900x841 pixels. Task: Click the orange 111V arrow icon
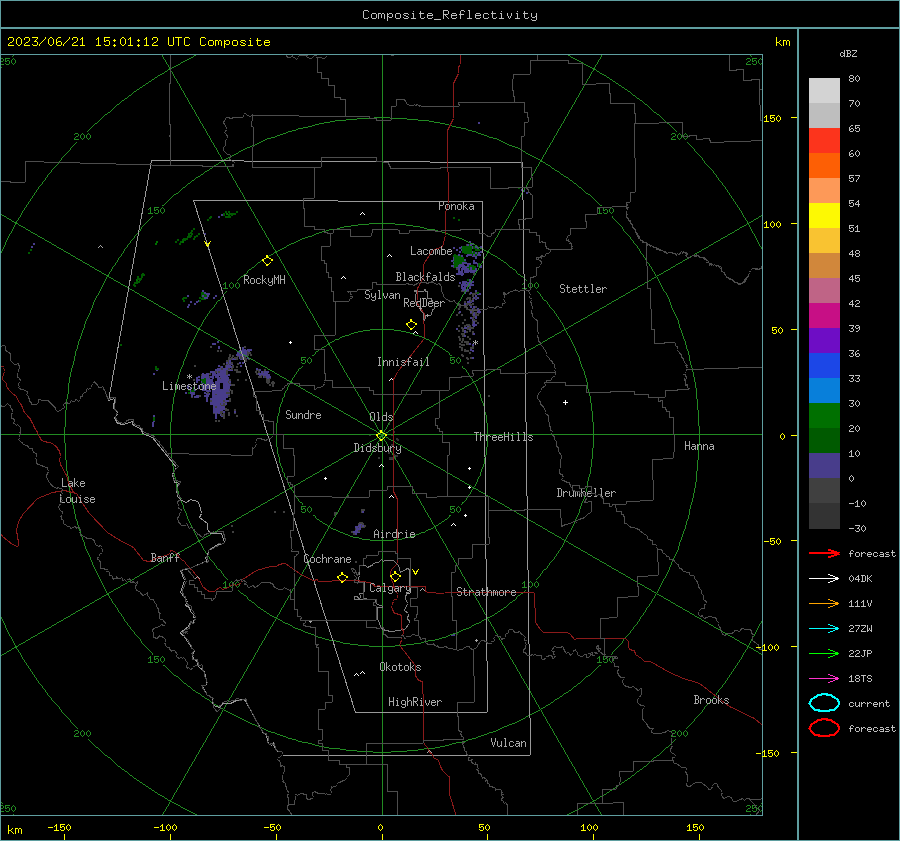[824, 603]
